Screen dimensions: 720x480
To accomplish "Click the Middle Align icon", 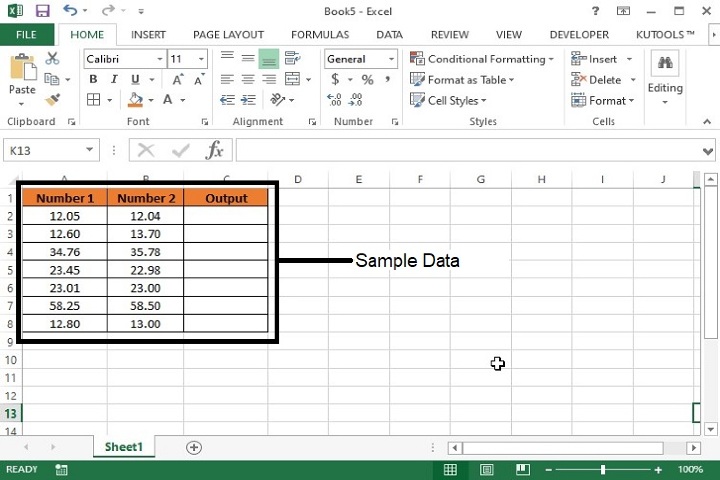I will [248, 58].
